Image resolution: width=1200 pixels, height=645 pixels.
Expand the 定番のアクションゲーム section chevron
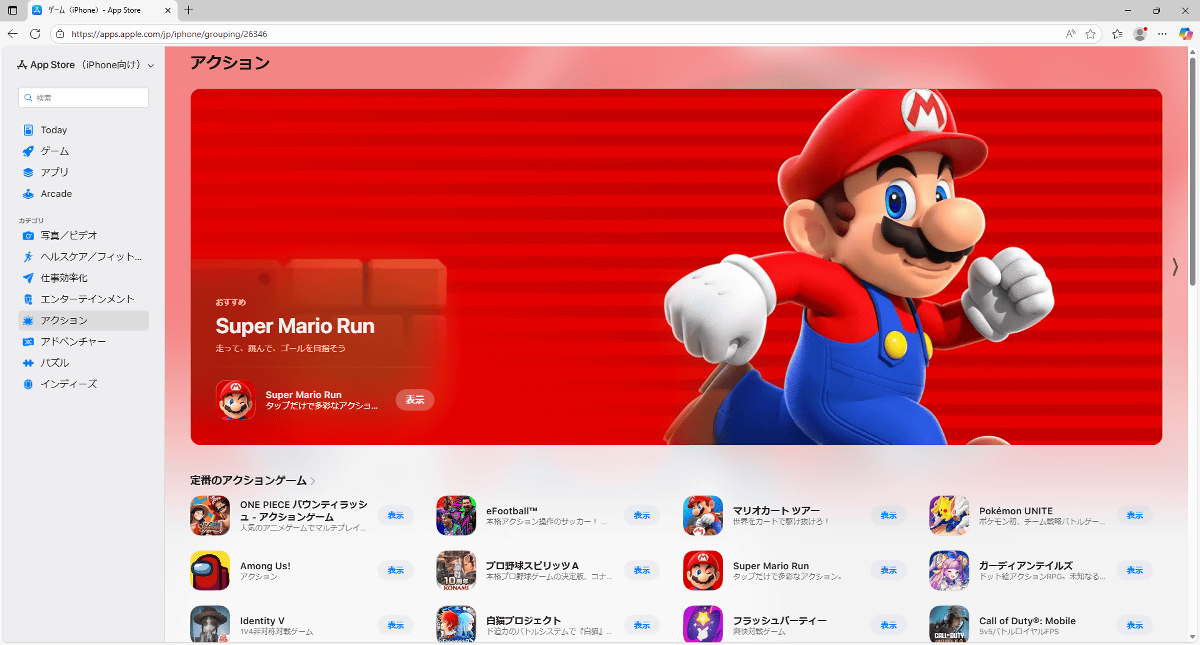tap(313, 481)
